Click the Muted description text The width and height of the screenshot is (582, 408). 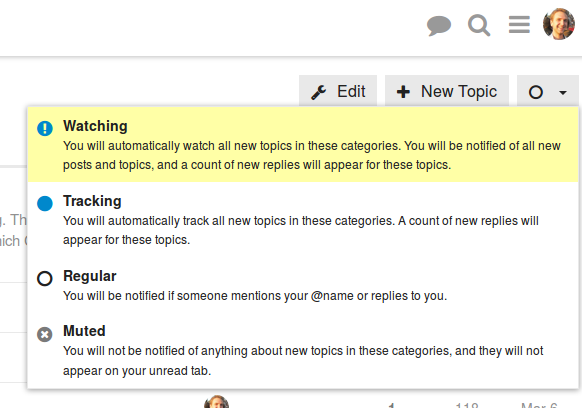coord(303,360)
